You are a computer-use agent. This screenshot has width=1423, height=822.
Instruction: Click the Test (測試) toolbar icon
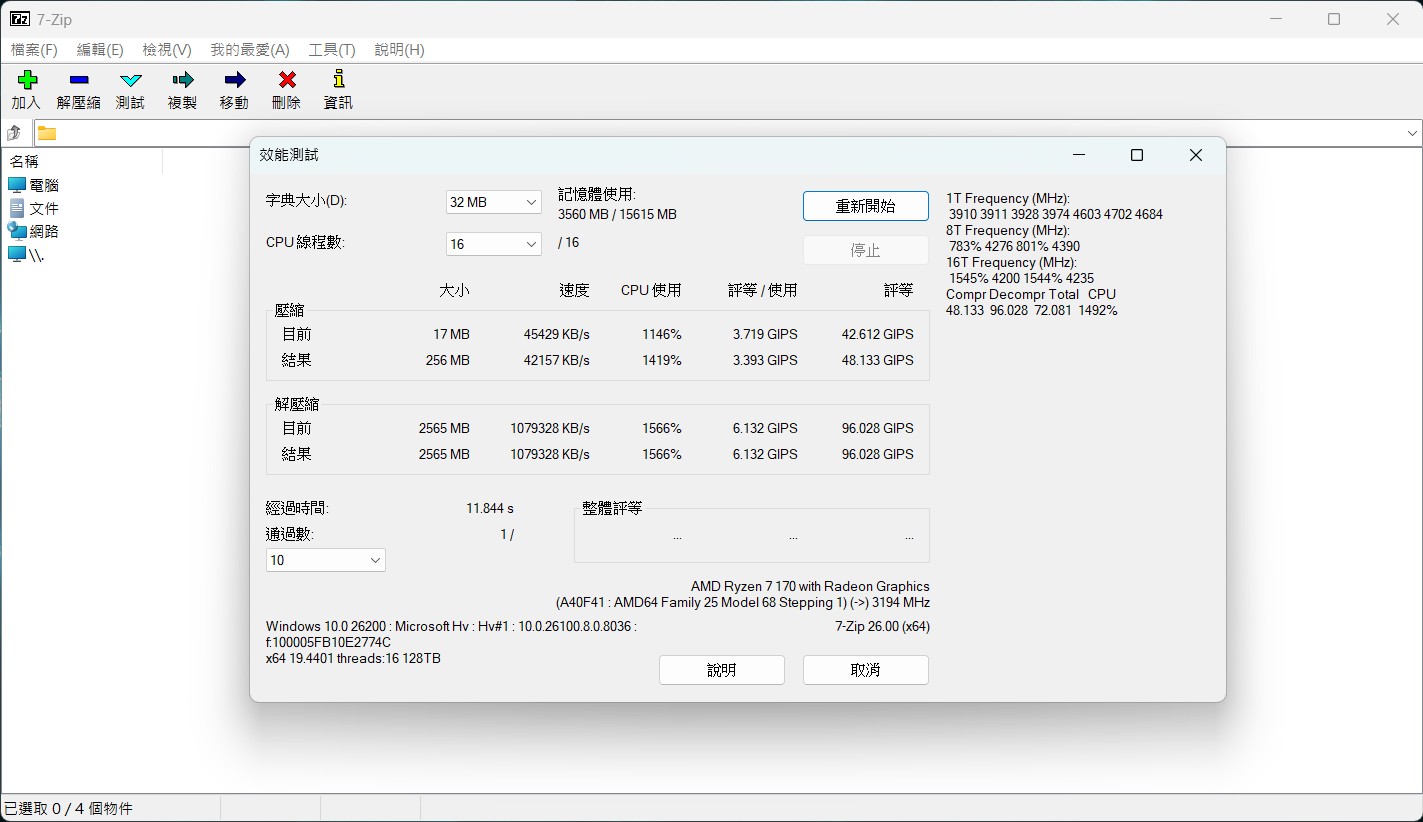click(x=131, y=81)
